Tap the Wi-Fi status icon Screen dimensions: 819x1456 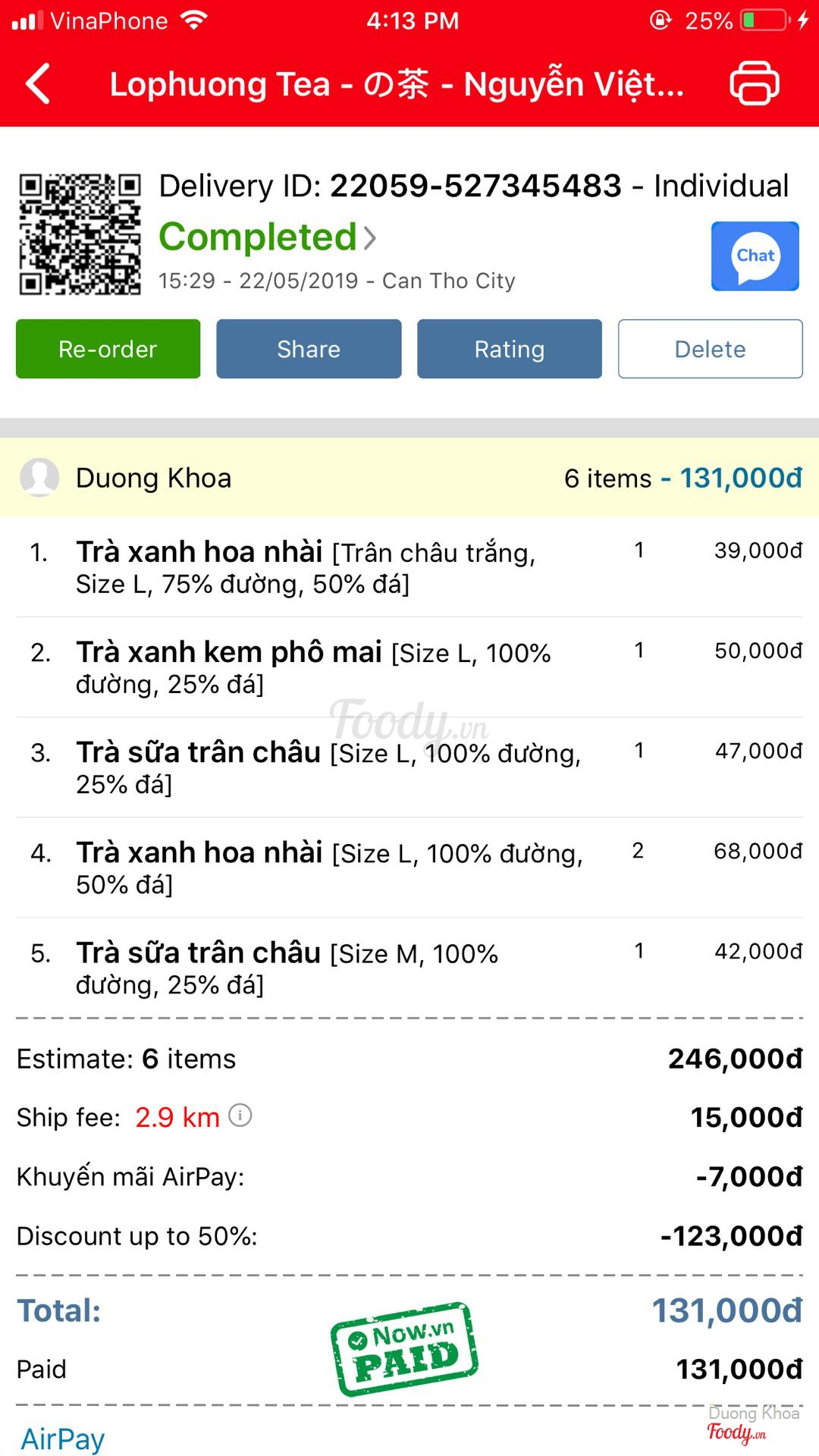tap(194, 20)
